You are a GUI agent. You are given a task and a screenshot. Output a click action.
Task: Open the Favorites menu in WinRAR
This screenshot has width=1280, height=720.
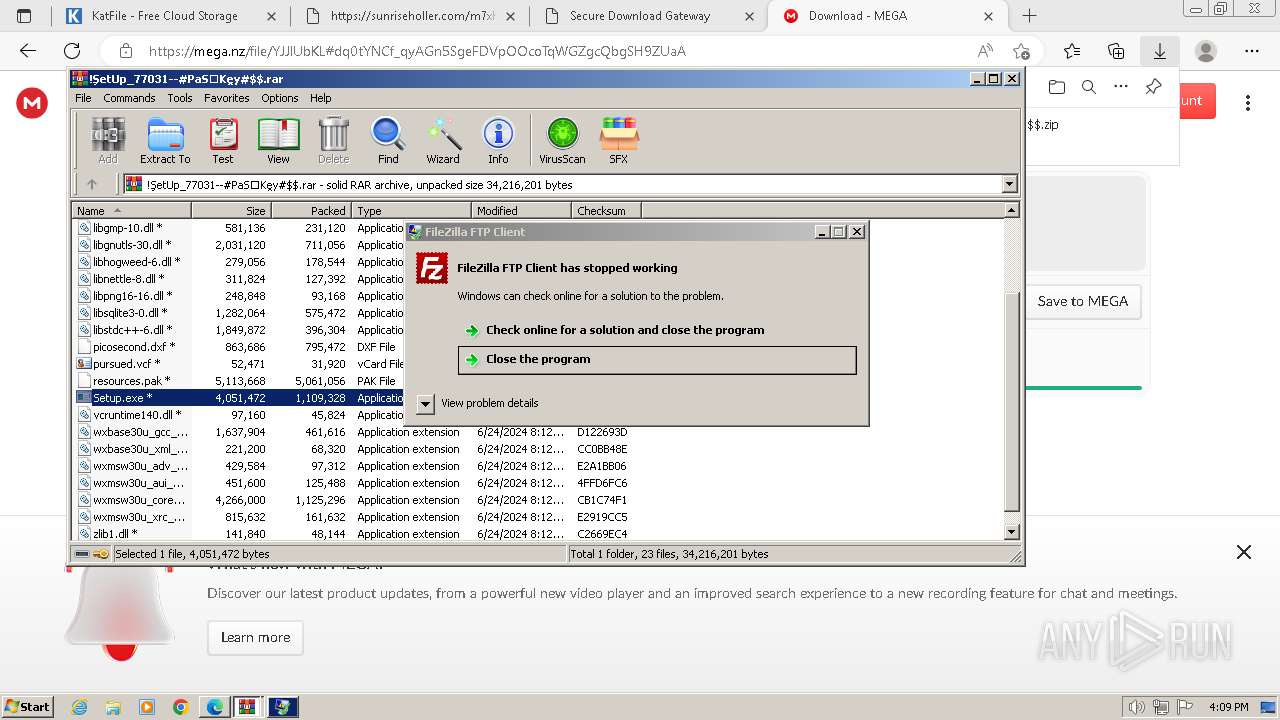coord(227,98)
